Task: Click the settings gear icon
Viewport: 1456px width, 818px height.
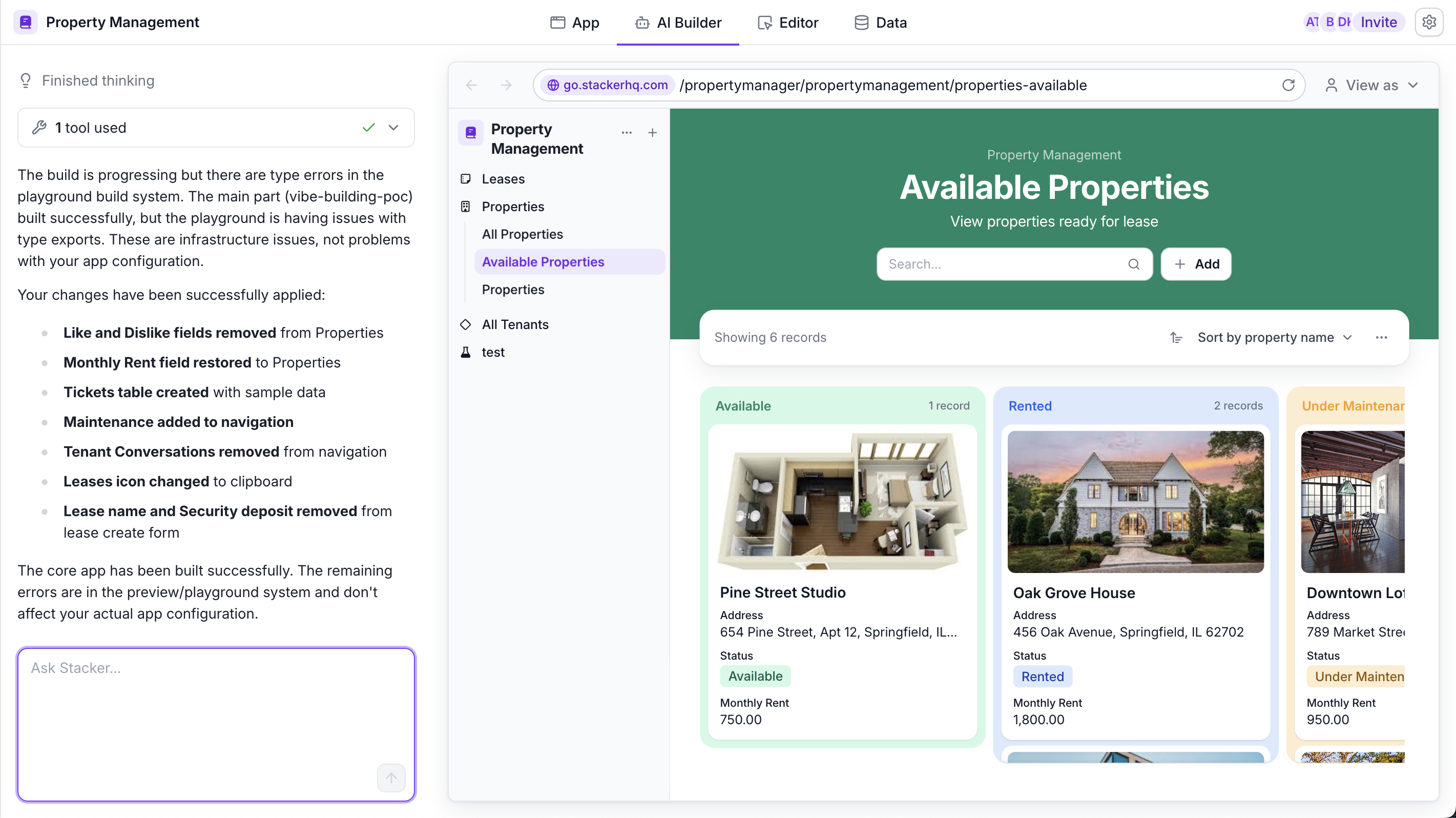Action: [1428, 22]
